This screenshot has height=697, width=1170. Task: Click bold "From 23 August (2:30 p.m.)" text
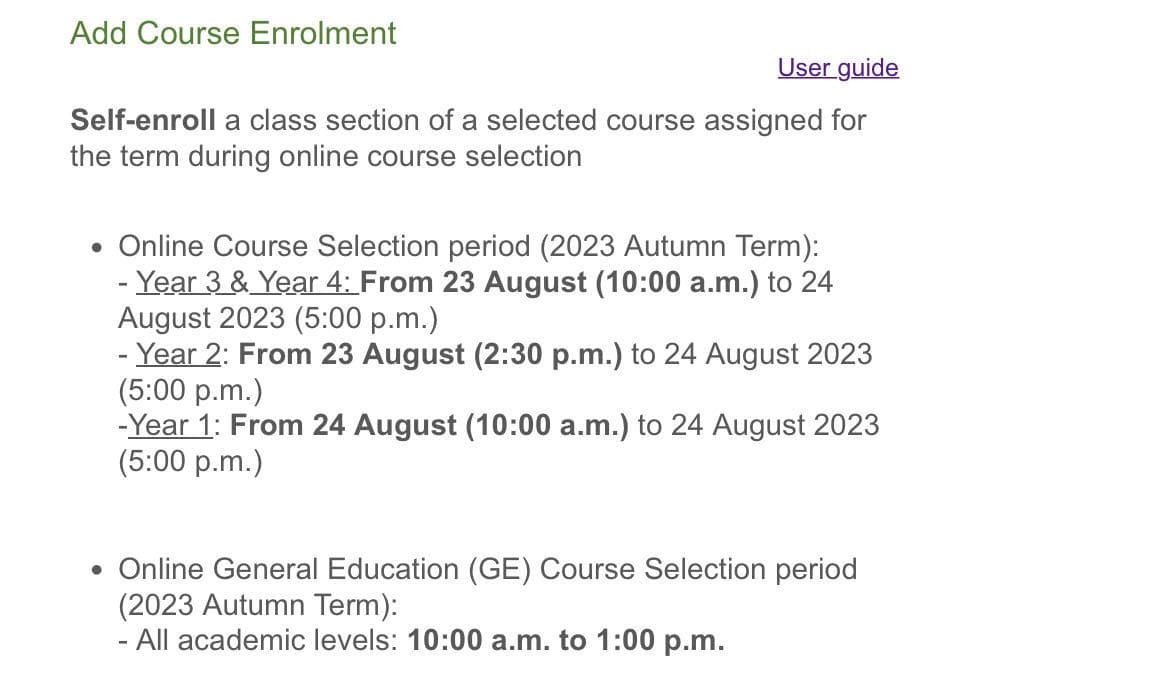tap(430, 354)
